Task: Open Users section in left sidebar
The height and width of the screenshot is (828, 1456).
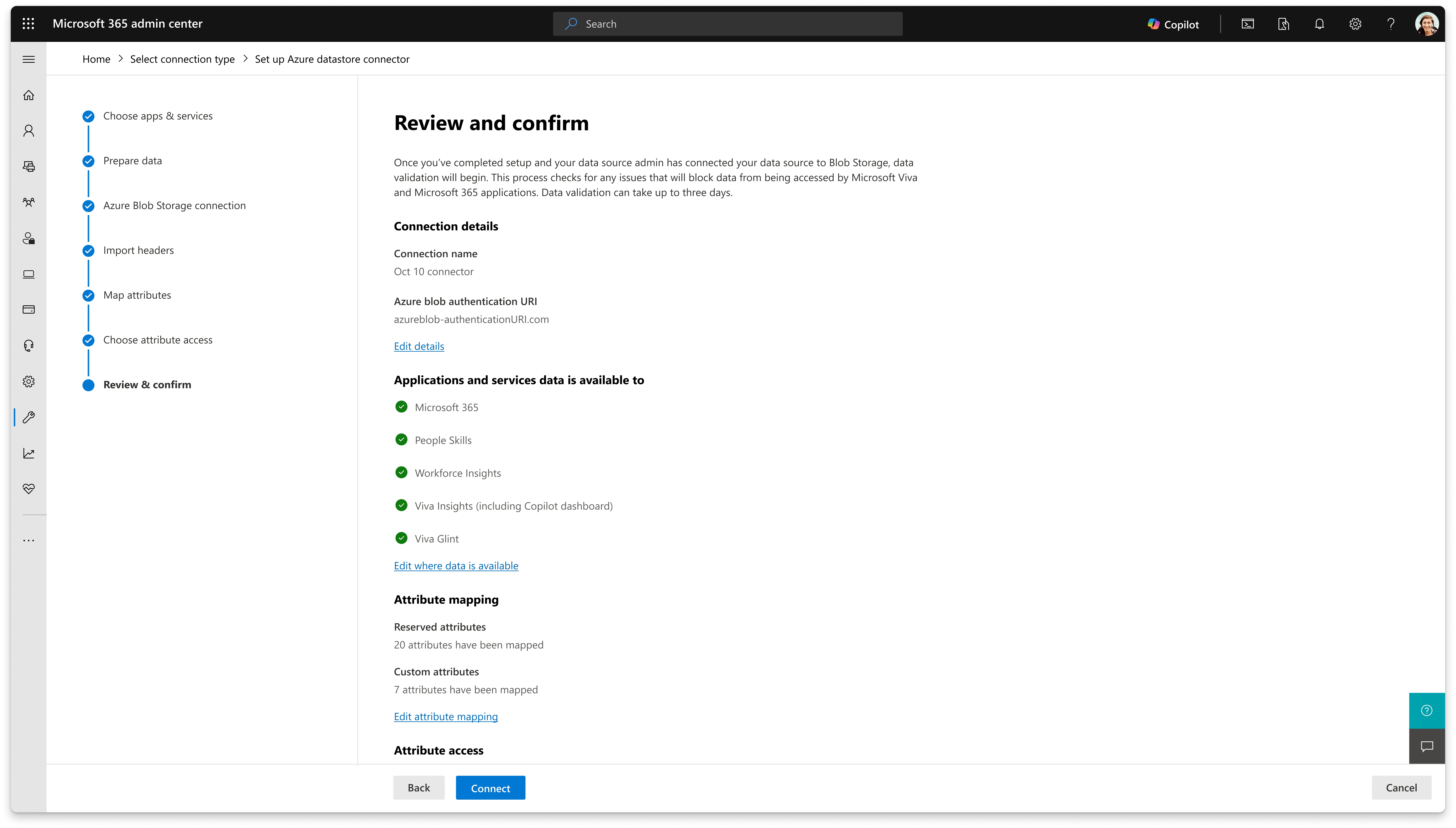Action: (x=28, y=131)
